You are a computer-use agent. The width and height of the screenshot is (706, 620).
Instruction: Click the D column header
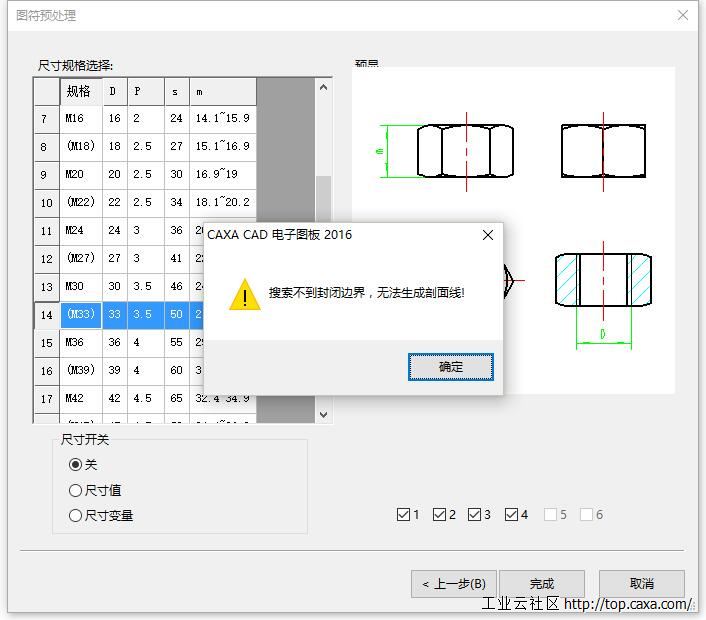(115, 92)
